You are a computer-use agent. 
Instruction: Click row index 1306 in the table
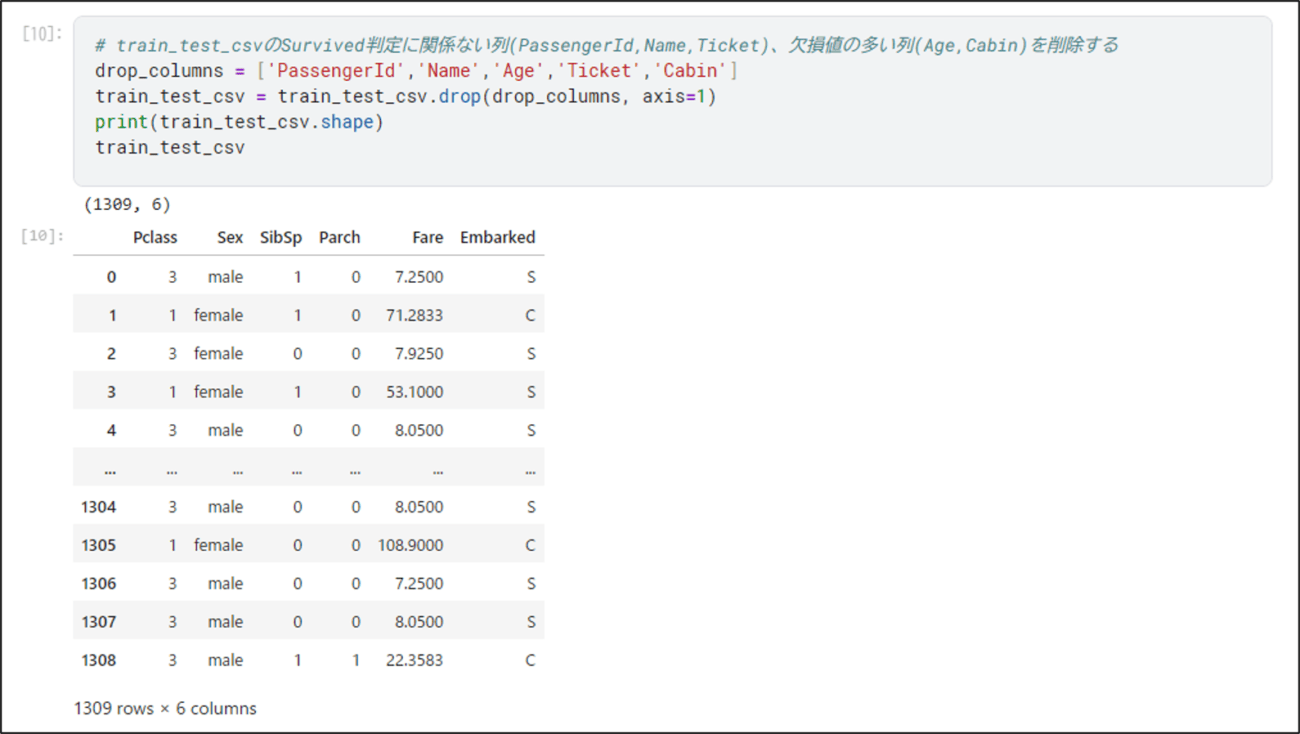pyautogui.click(x=99, y=583)
